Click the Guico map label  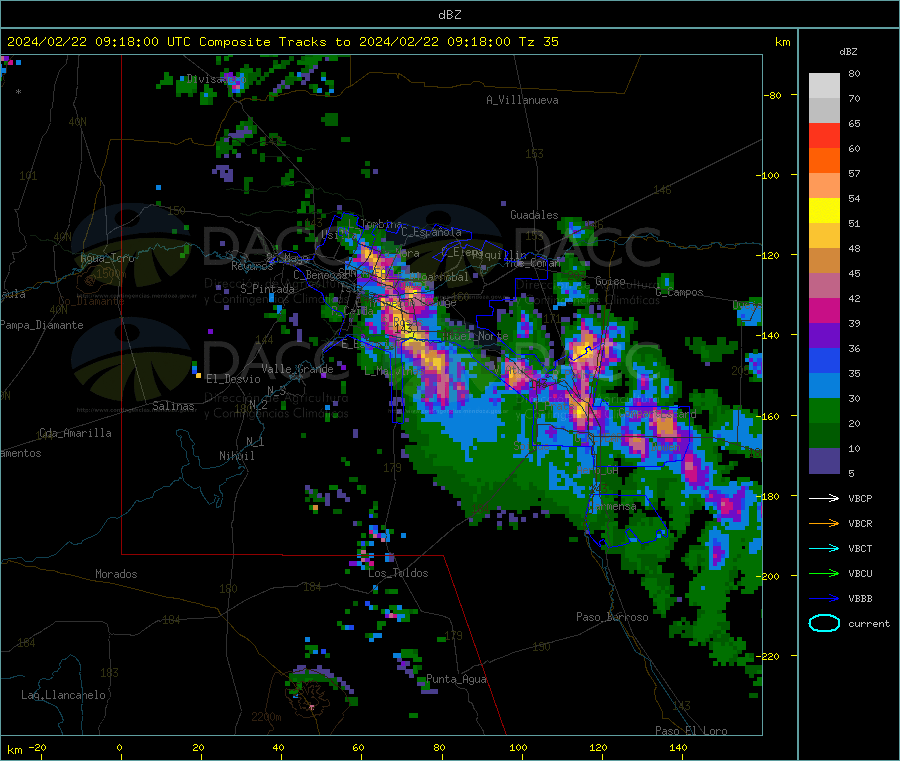pos(610,281)
